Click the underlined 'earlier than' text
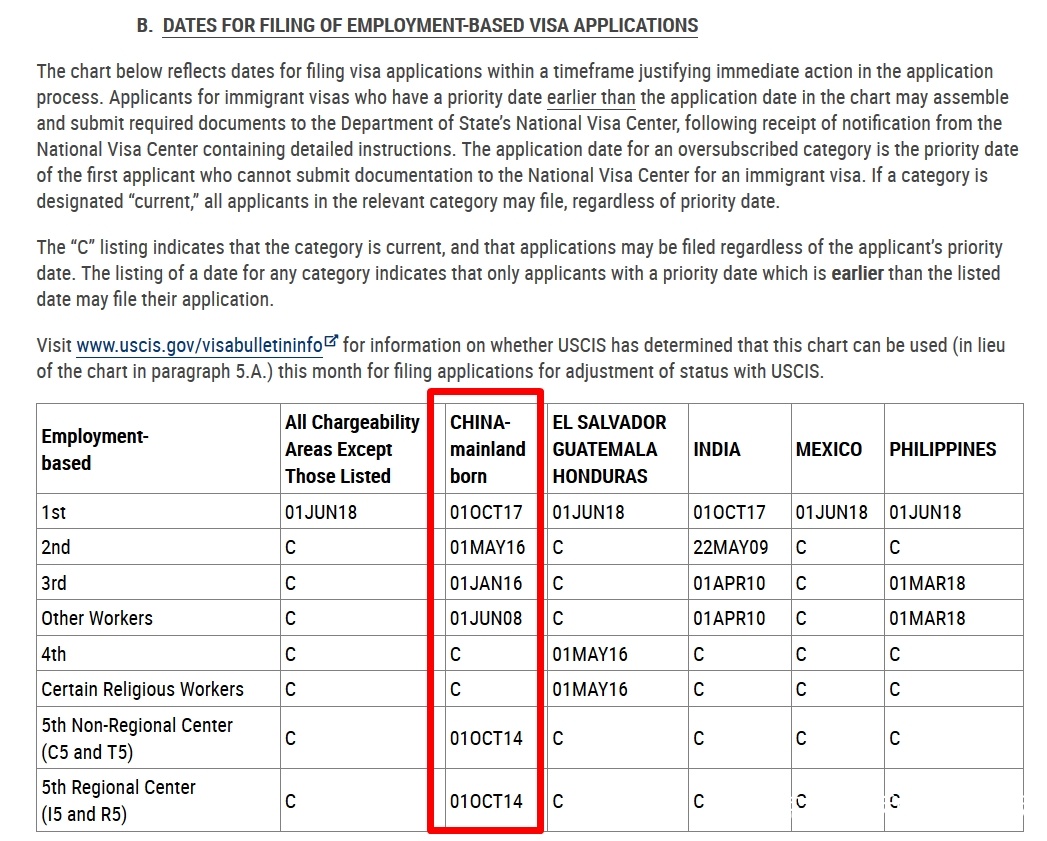1047x841 pixels. (x=591, y=98)
